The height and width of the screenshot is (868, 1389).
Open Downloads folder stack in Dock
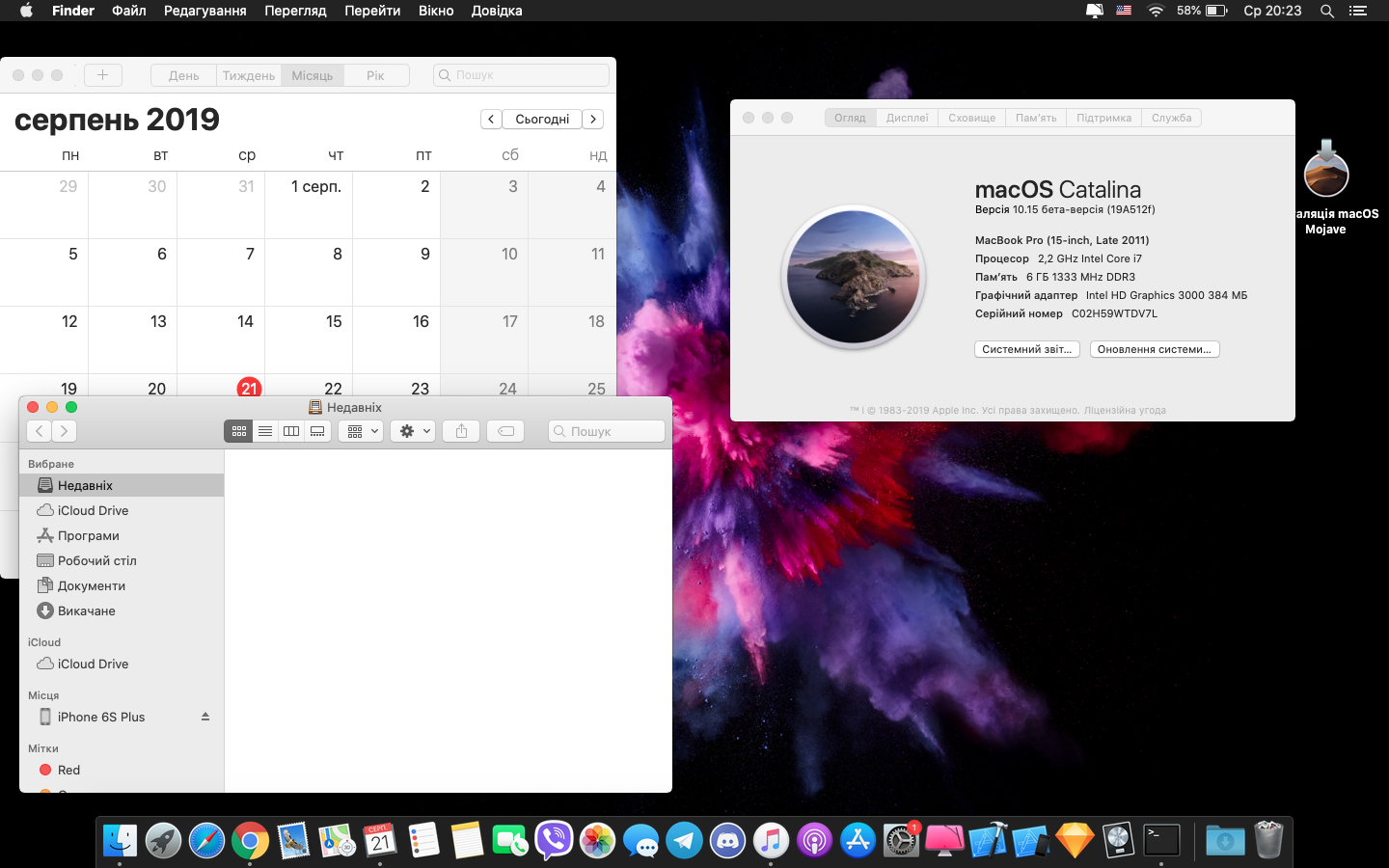tap(1225, 841)
